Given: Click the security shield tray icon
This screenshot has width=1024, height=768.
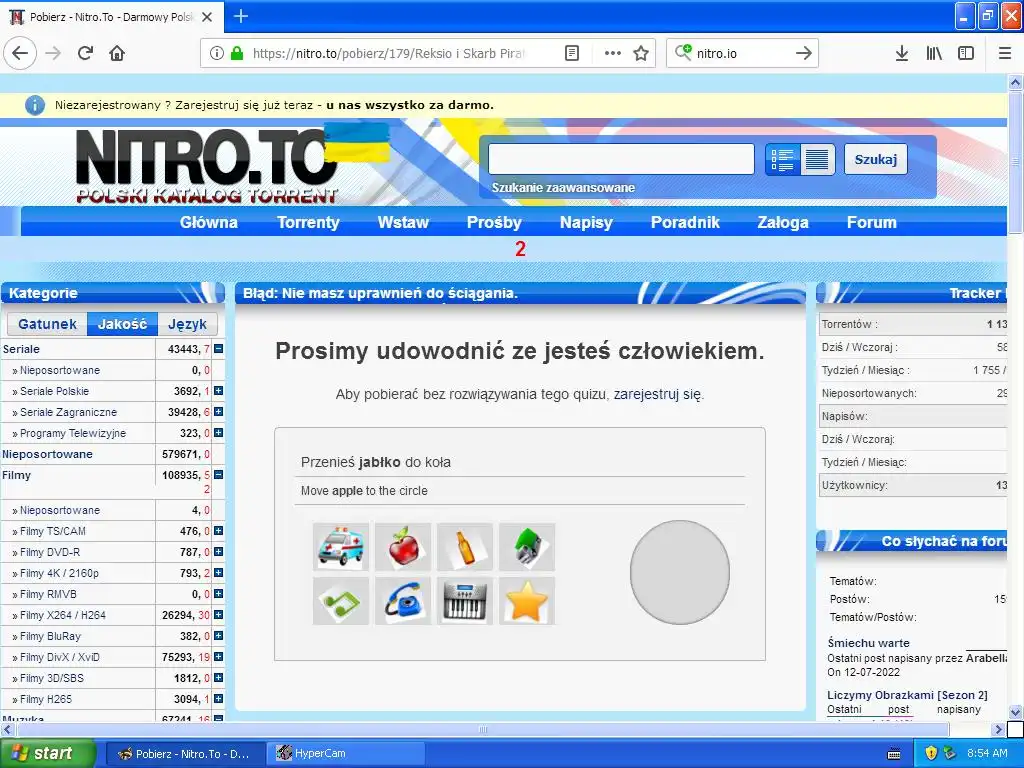Looking at the screenshot, I should (931, 753).
